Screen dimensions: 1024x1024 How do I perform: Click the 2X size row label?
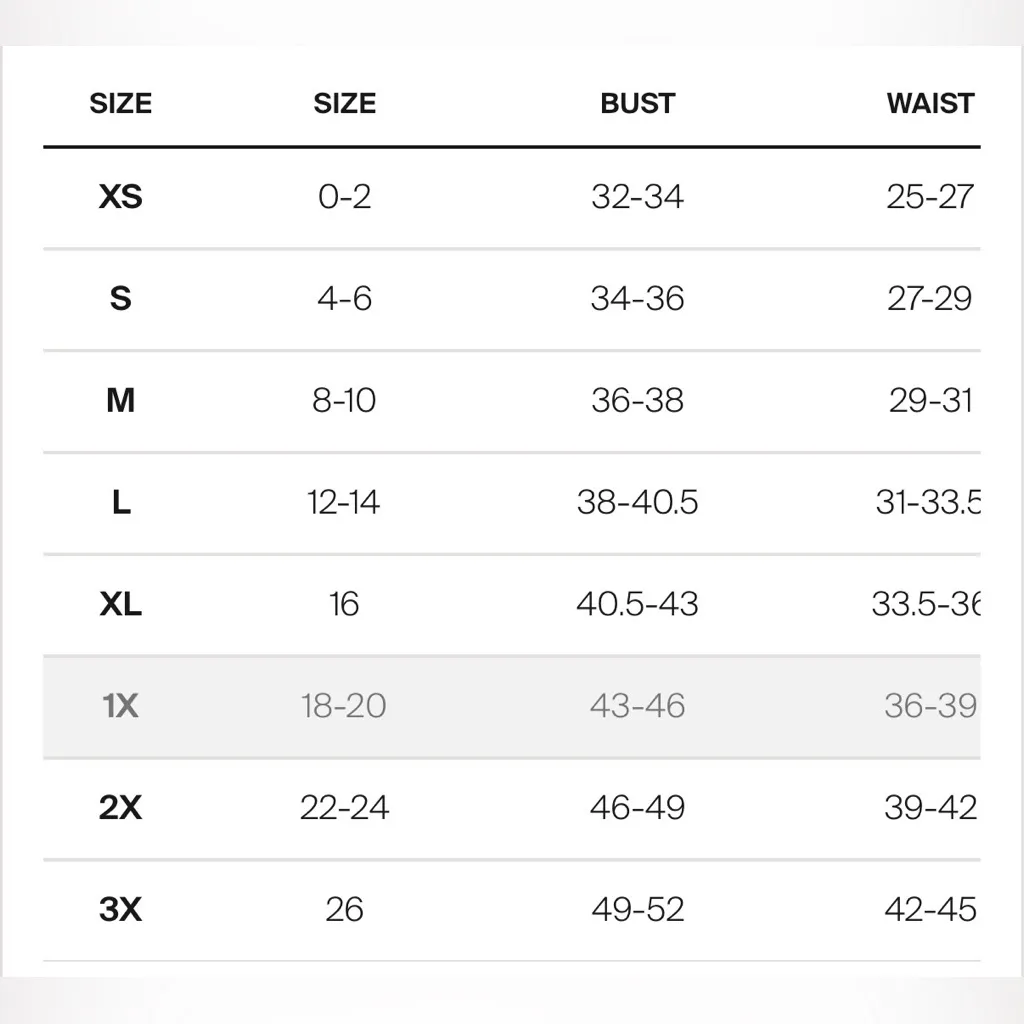pos(121,808)
